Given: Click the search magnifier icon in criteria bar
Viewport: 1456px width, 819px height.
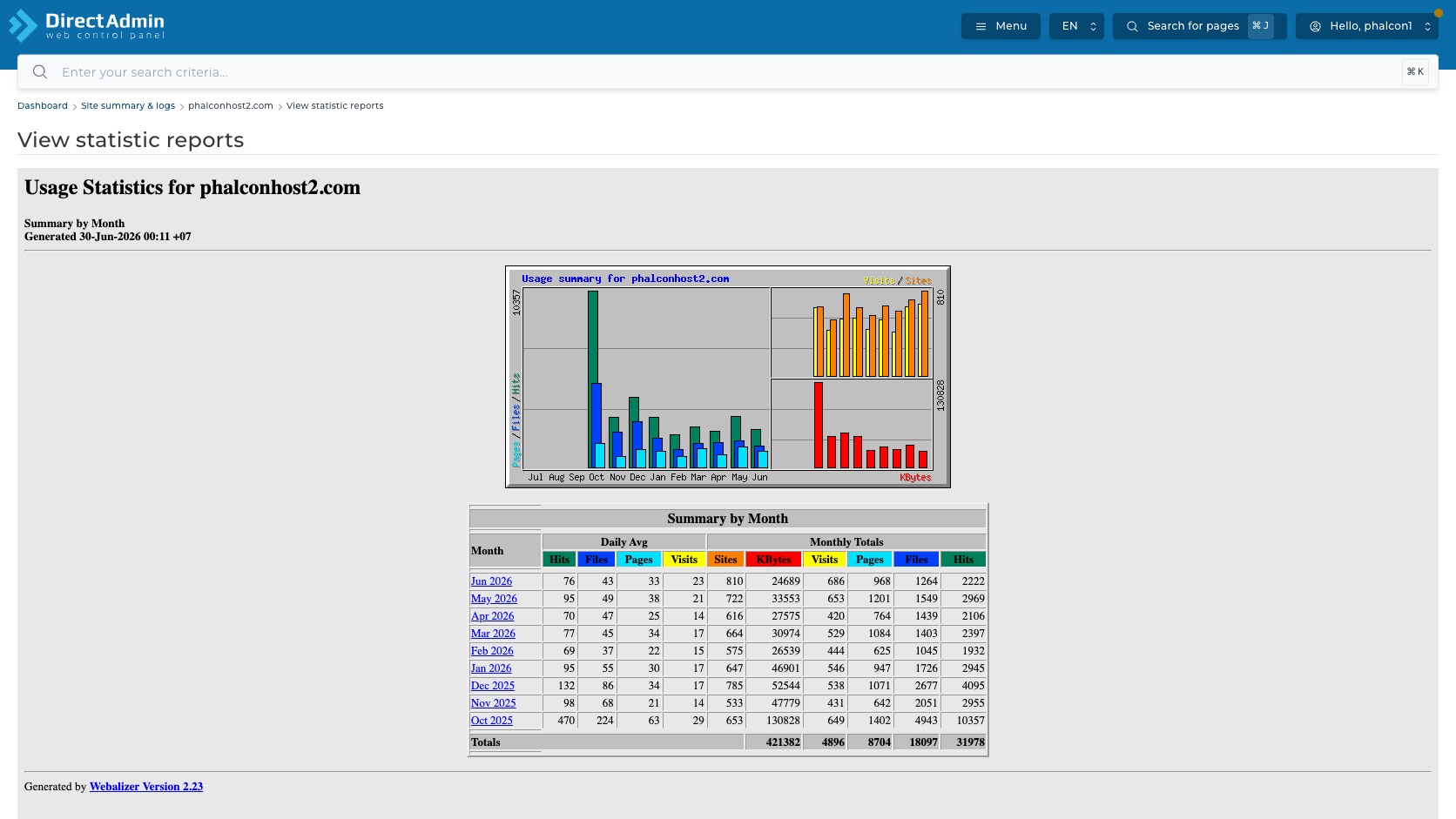Looking at the screenshot, I should [x=40, y=72].
